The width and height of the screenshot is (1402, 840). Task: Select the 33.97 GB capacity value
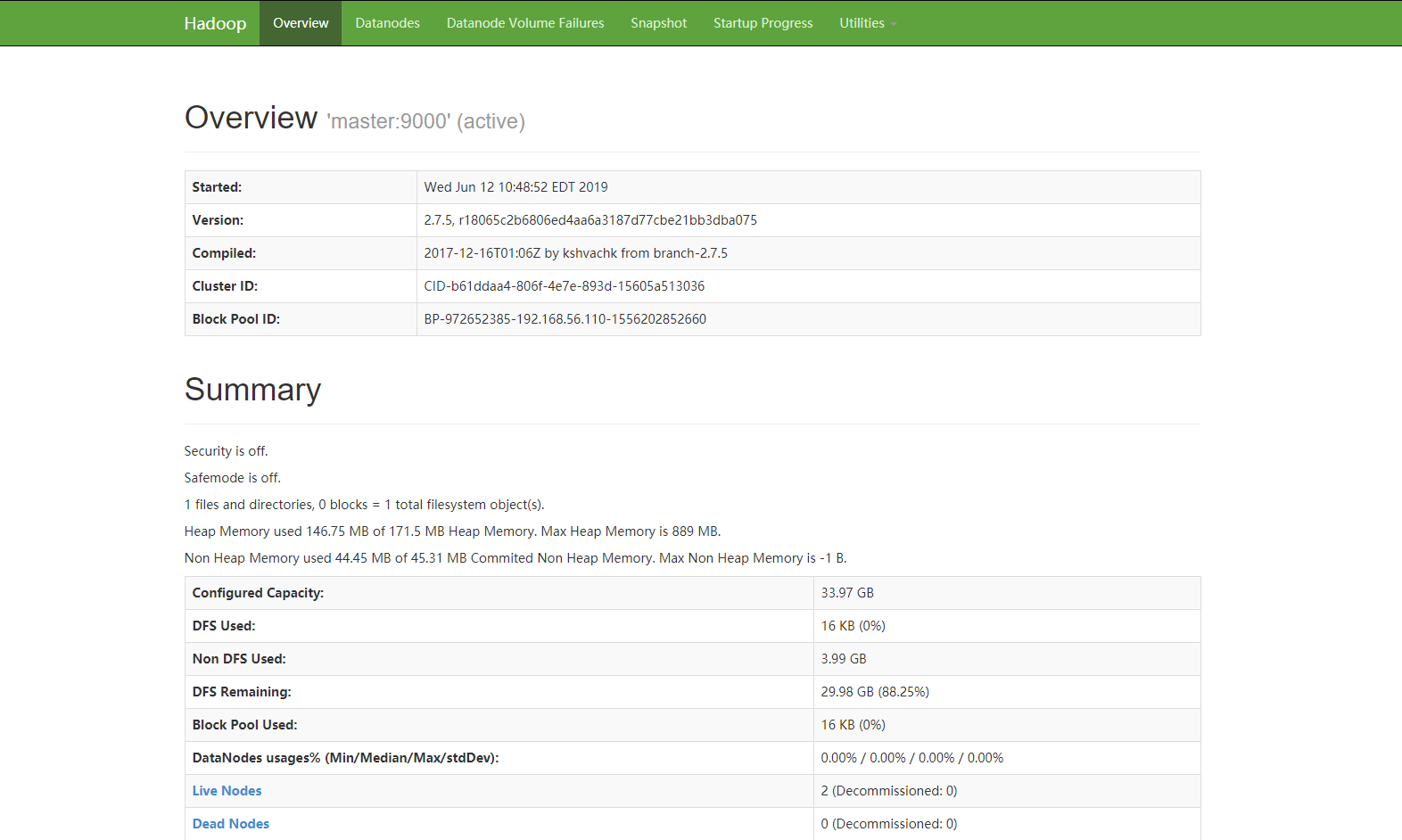(x=847, y=593)
